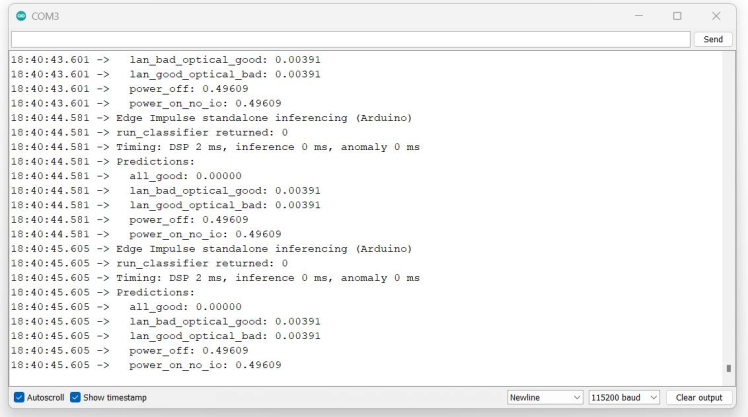748x417 pixels.
Task: Close the COM3 serial monitor
Action: [716, 16]
